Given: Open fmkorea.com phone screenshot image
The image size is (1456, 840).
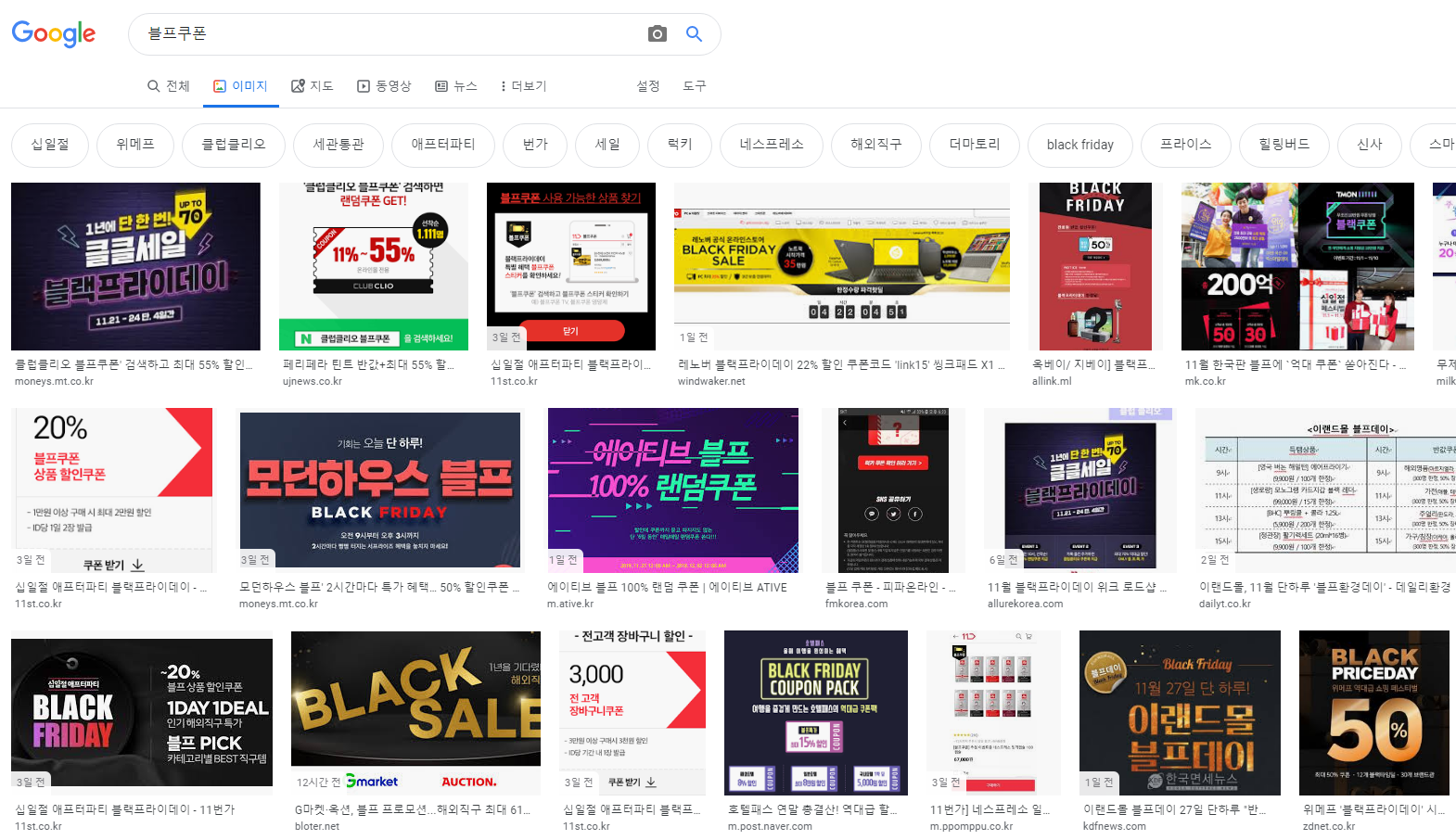Looking at the screenshot, I should (893, 490).
